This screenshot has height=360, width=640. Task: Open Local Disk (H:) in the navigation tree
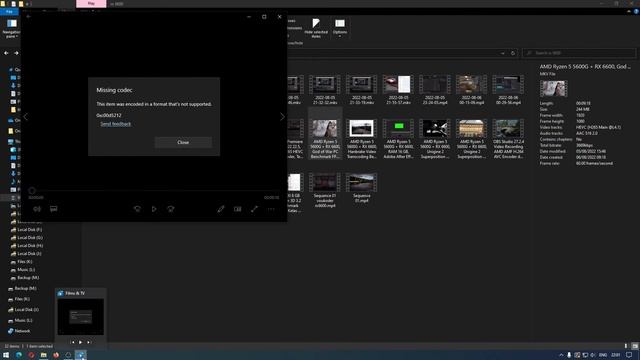point(29,246)
